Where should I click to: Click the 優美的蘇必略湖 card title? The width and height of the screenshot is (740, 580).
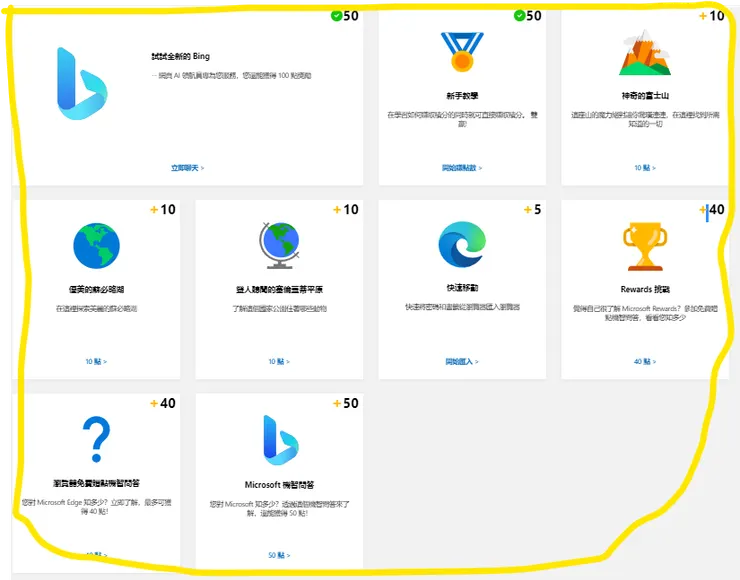[x=96, y=290]
